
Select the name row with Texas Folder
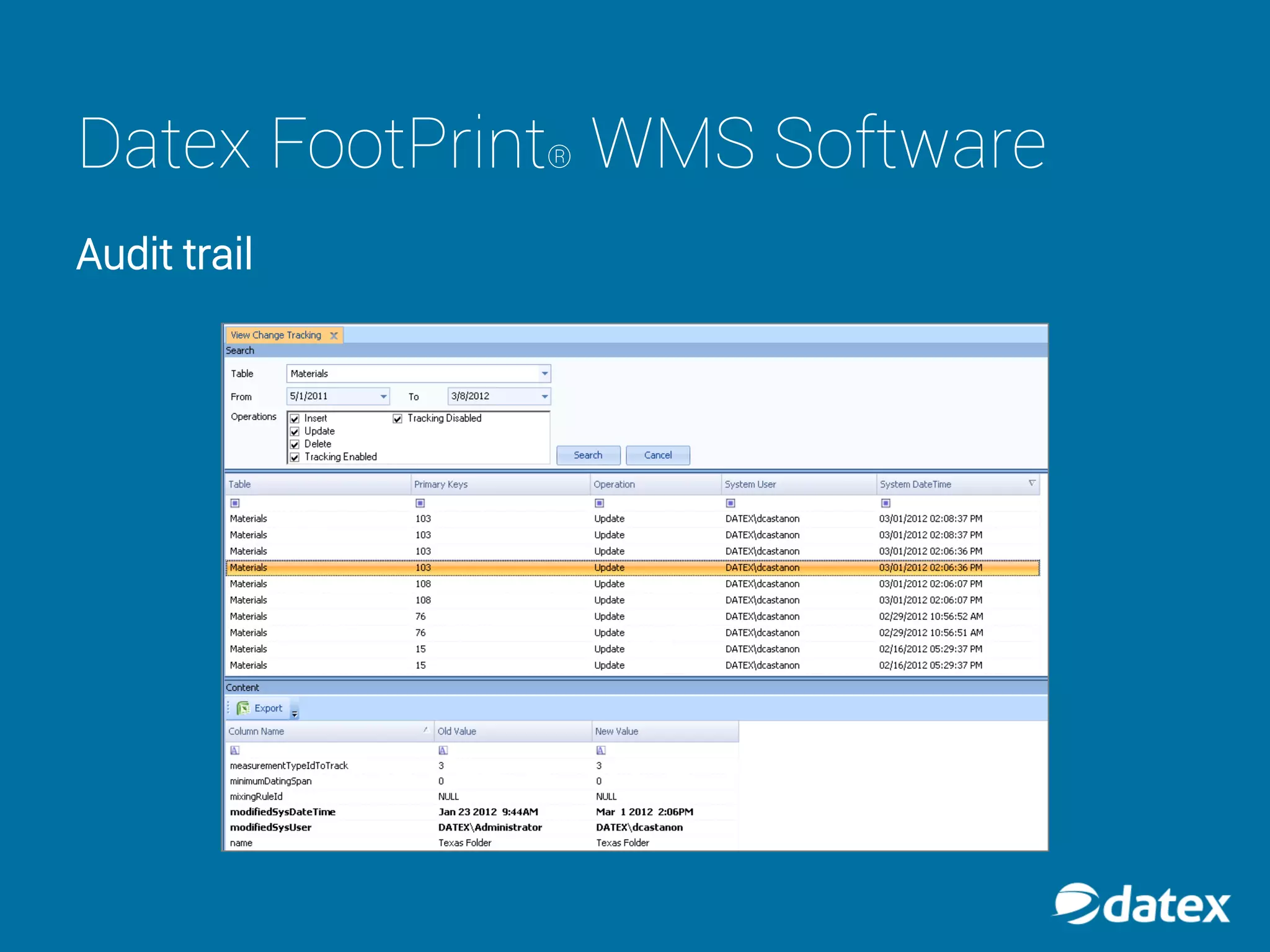point(482,843)
